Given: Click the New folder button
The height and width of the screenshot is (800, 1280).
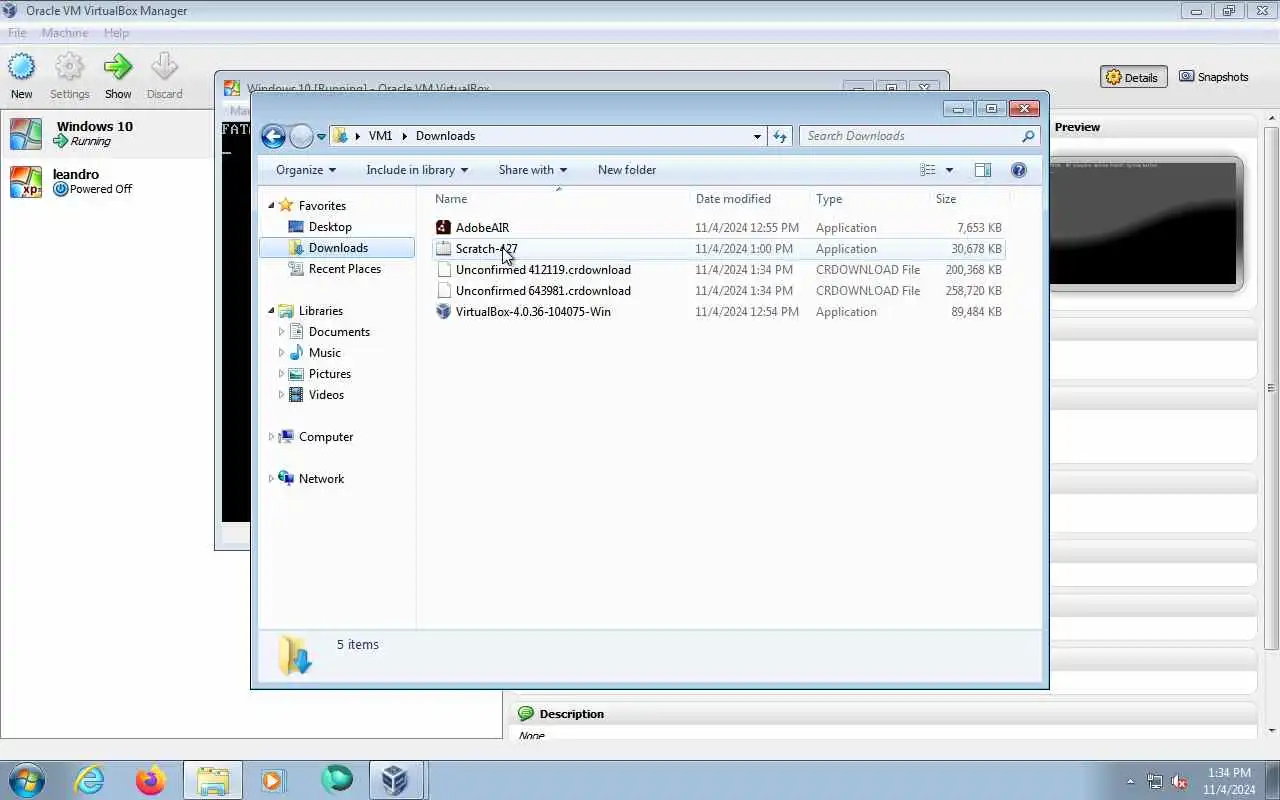Looking at the screenshot, I should click(627, 170).
